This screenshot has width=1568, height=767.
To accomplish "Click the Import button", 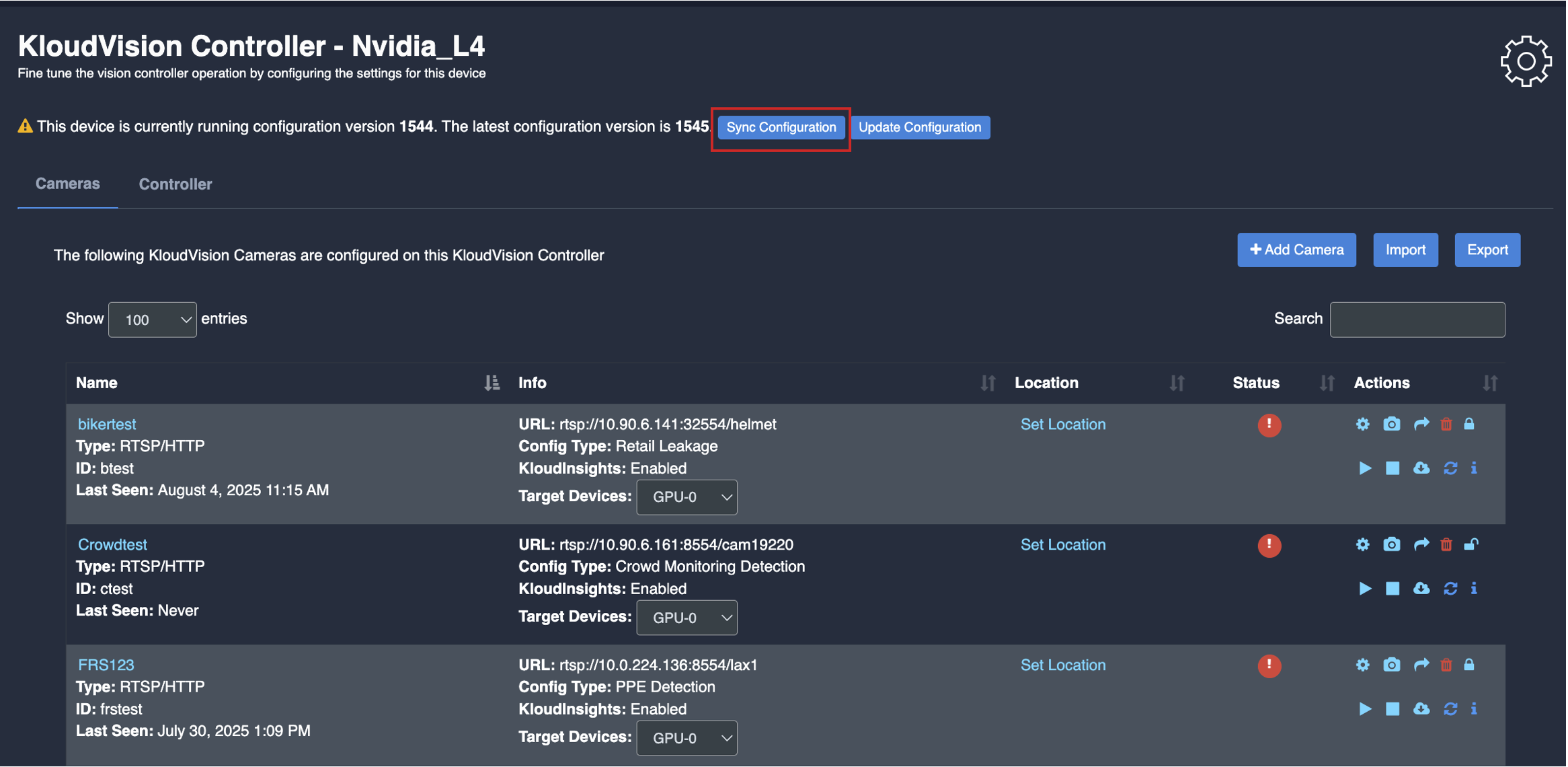I will 1405,250.
